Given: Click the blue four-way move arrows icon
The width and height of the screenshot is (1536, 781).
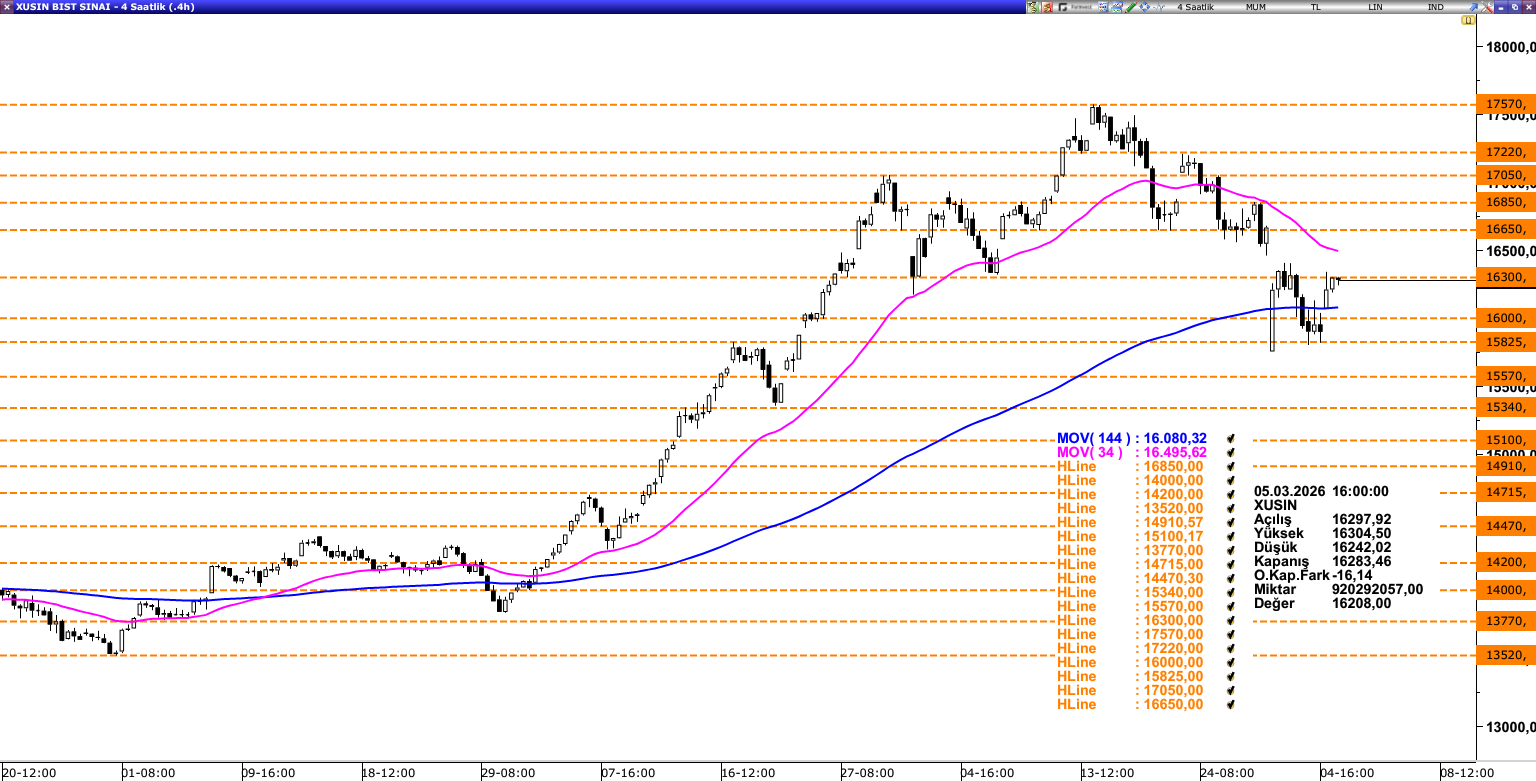Looking at the screenshot, I should [x=1144, y=7].
